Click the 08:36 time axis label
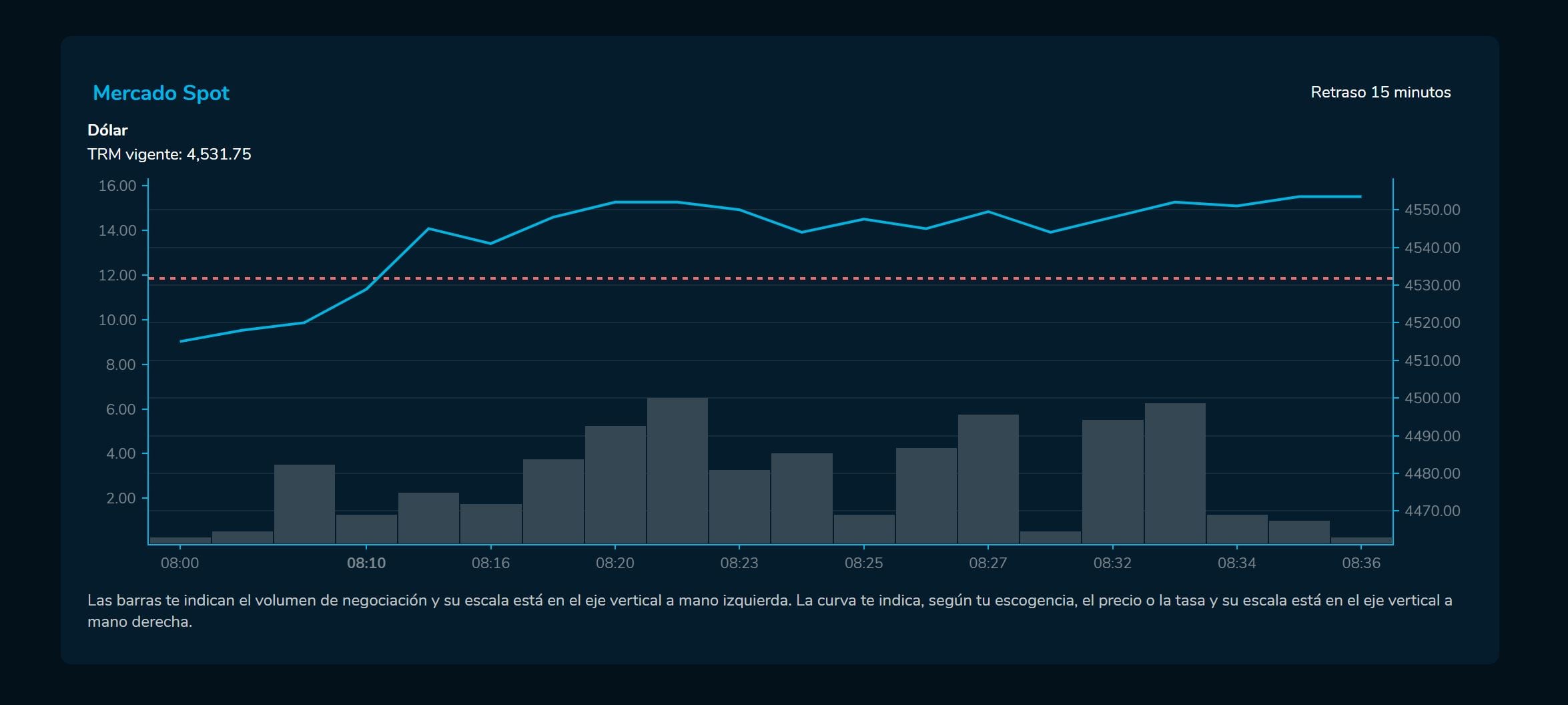Viewport: 1568px width, 705px height. (1360, 563)
